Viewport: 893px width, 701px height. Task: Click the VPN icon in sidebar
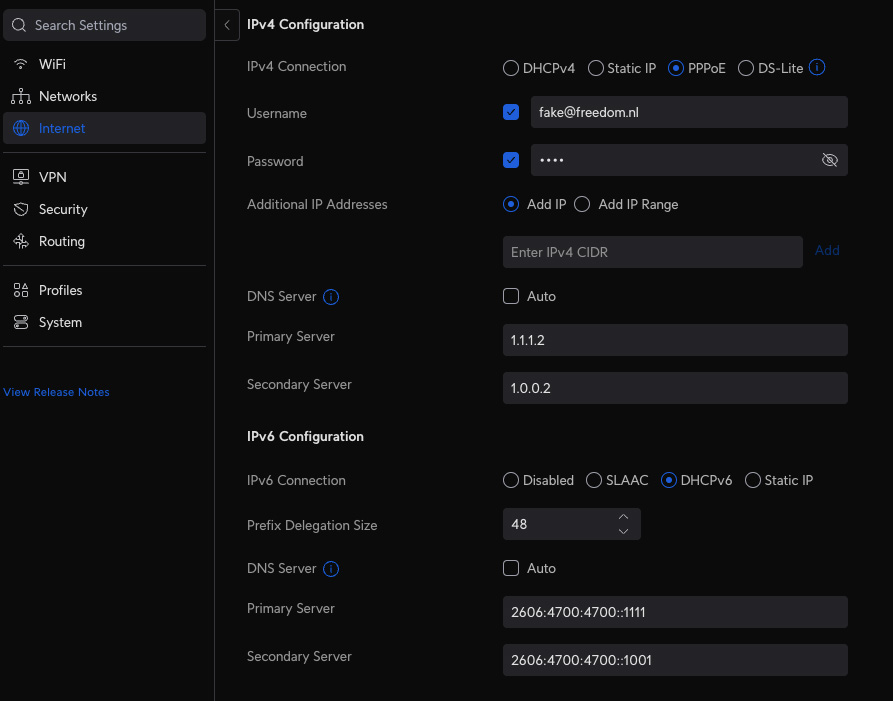[21, 177]
